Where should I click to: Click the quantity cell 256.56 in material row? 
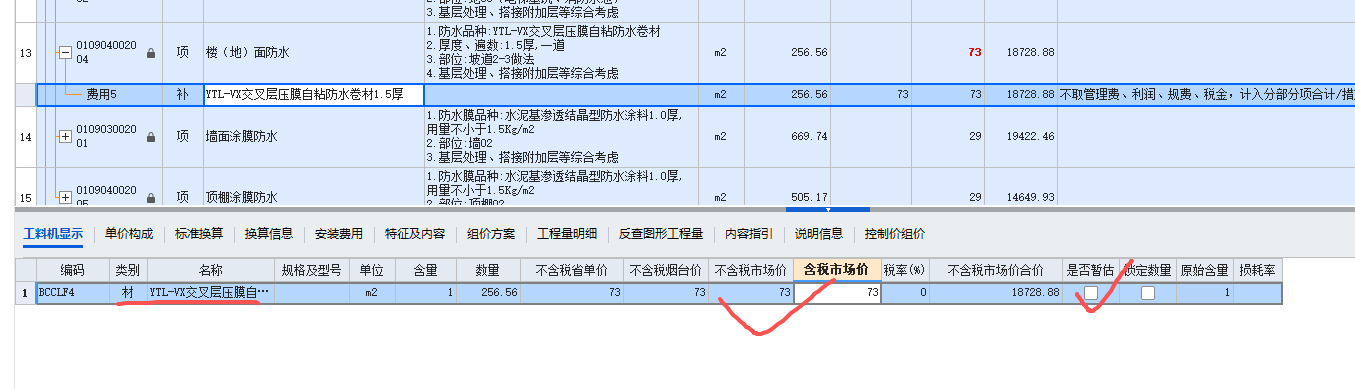[488, 293]
